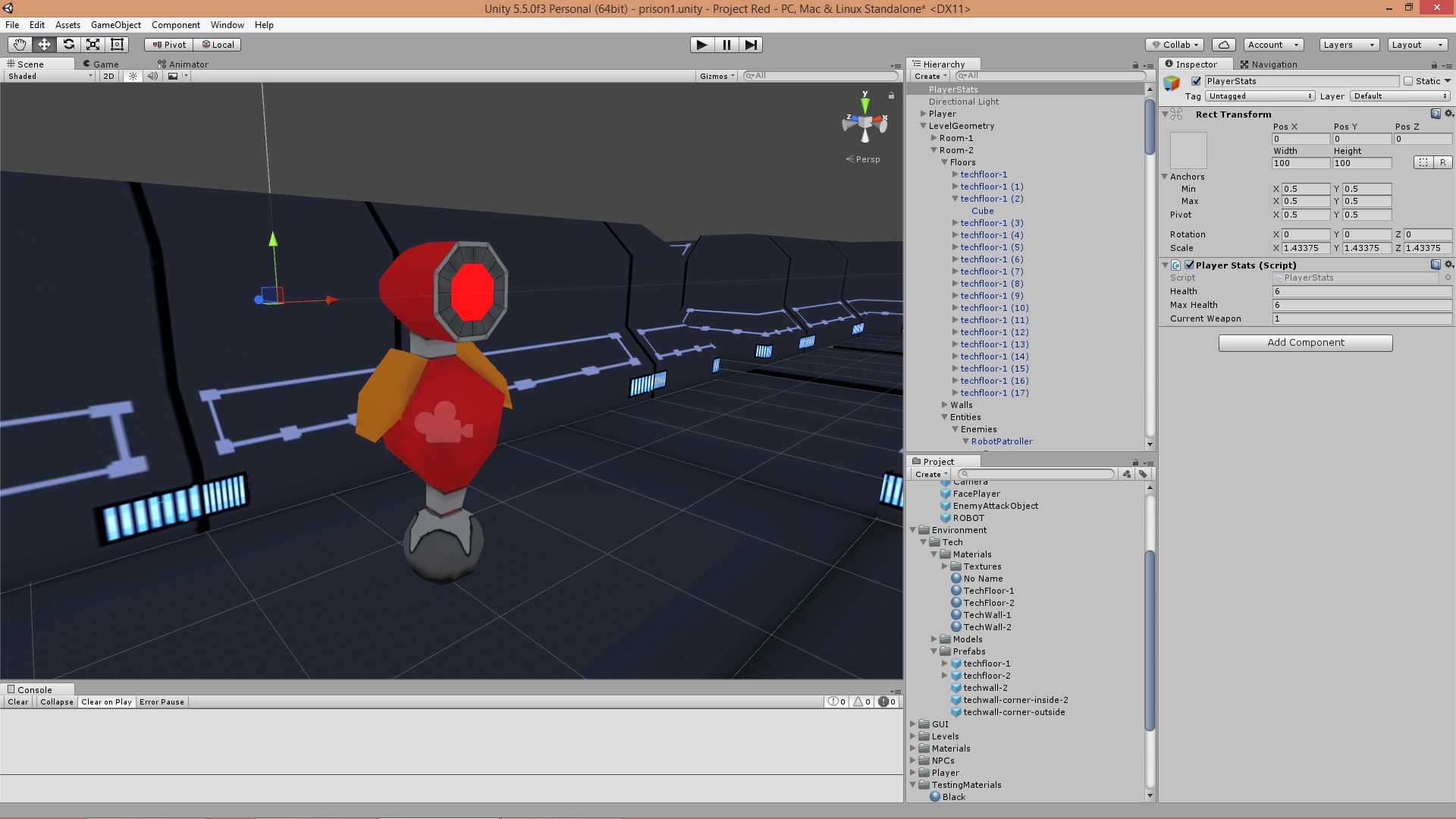Viewport: 1456px width, 819px height.
Task: Lock the Hierarchy panel
Action: pos(1135,65)
